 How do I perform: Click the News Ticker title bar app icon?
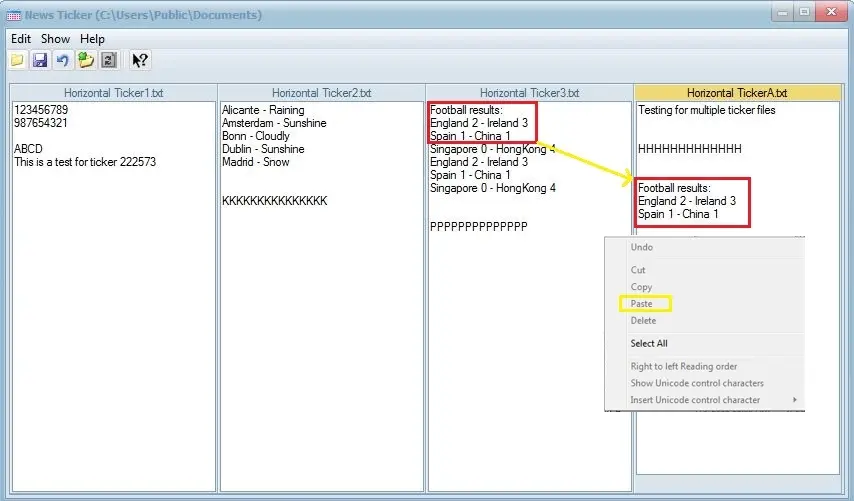click(x=14, y=15)
